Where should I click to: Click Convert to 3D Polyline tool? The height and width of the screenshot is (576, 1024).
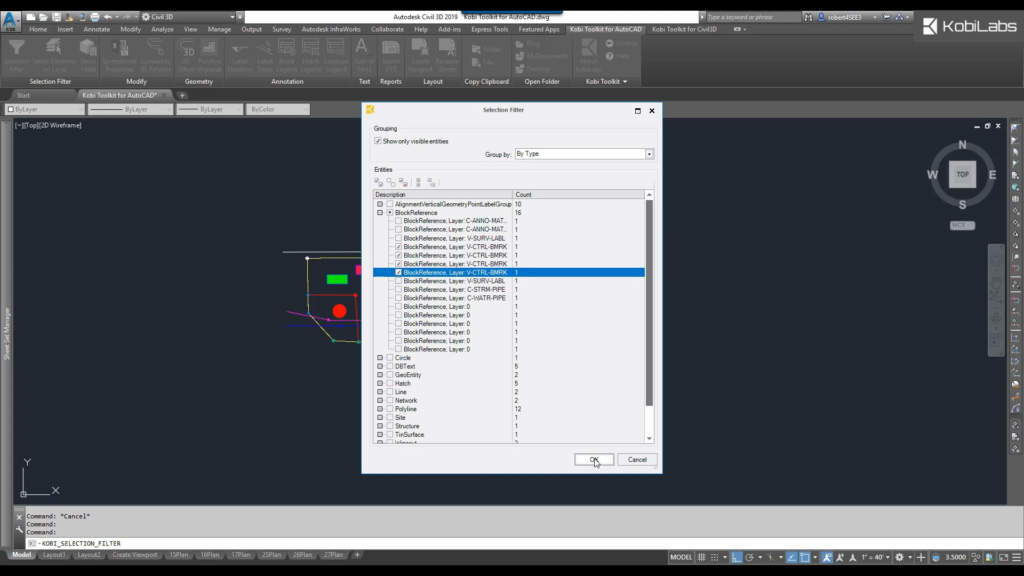pyautogui.click(x=155, y=56)
